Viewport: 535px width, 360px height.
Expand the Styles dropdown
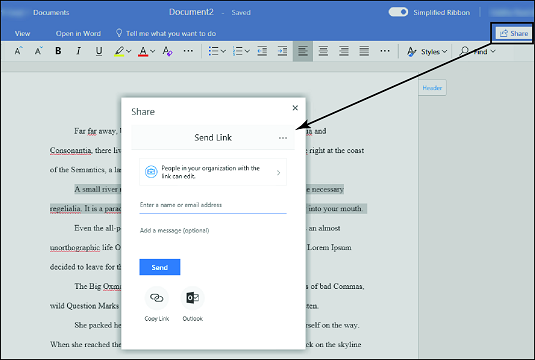tap(427, 52)
